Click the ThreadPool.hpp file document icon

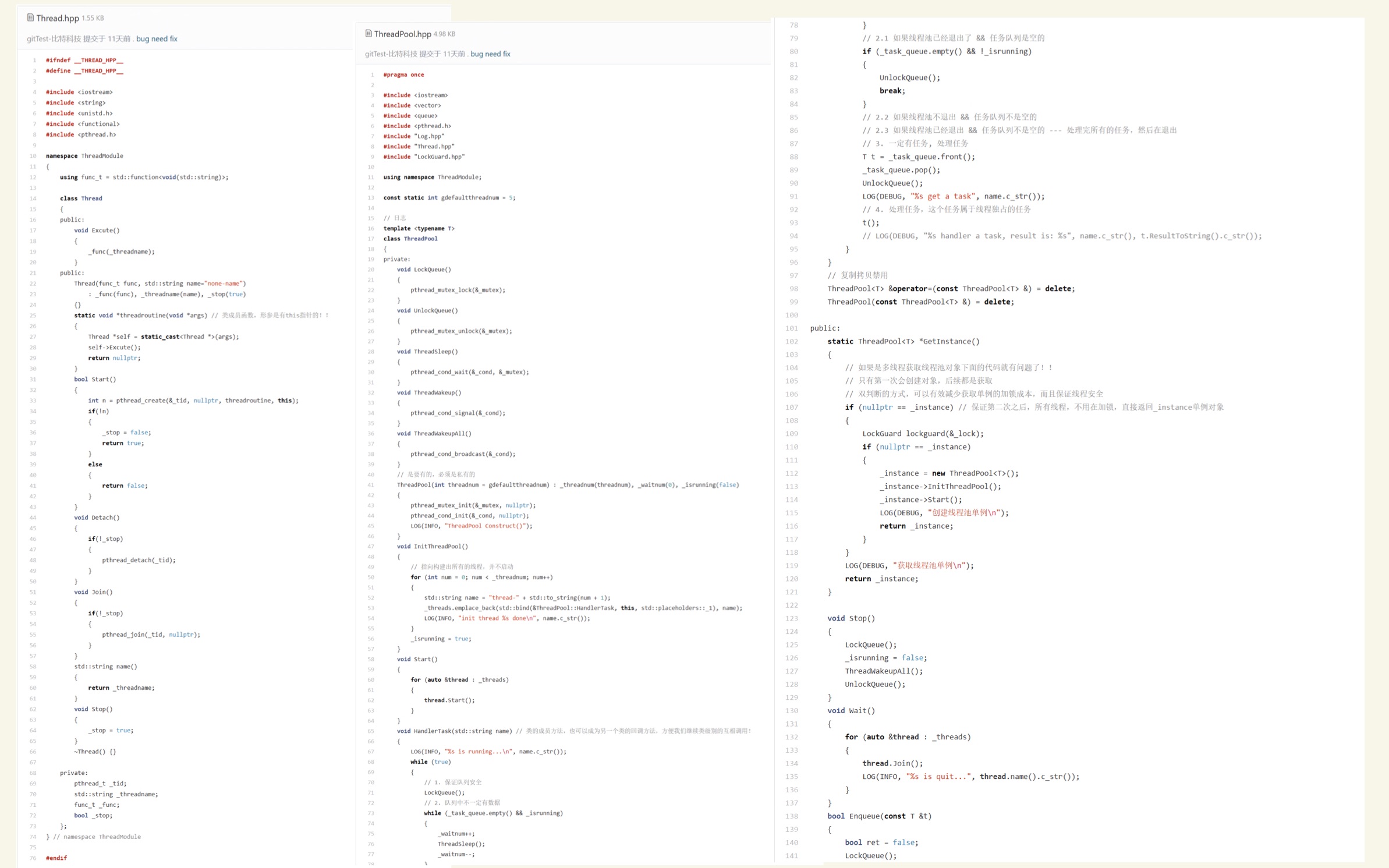(368, 33)
